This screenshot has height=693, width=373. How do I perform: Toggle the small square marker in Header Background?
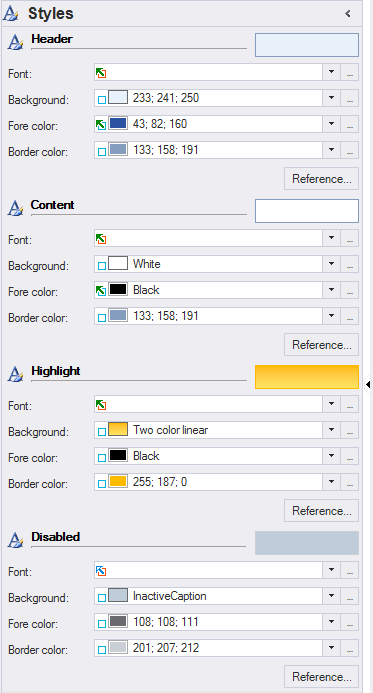[102, 100]
